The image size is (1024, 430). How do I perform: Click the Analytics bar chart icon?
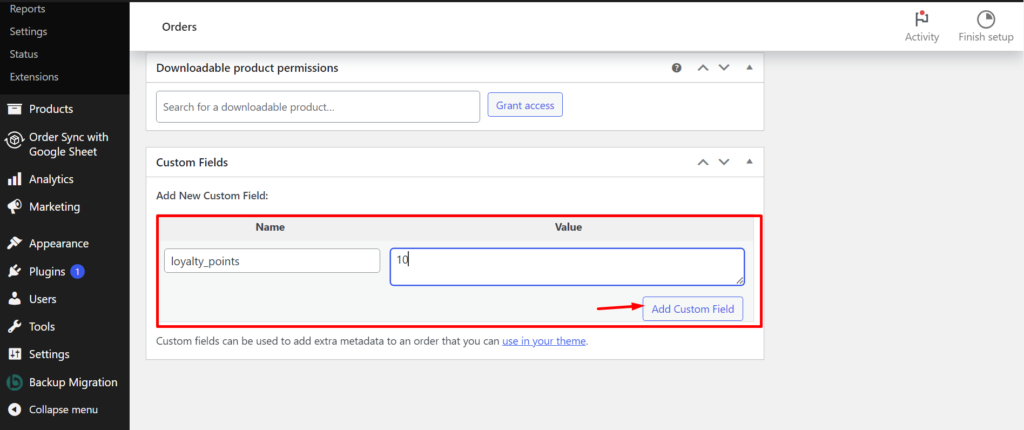click(14, 179)
